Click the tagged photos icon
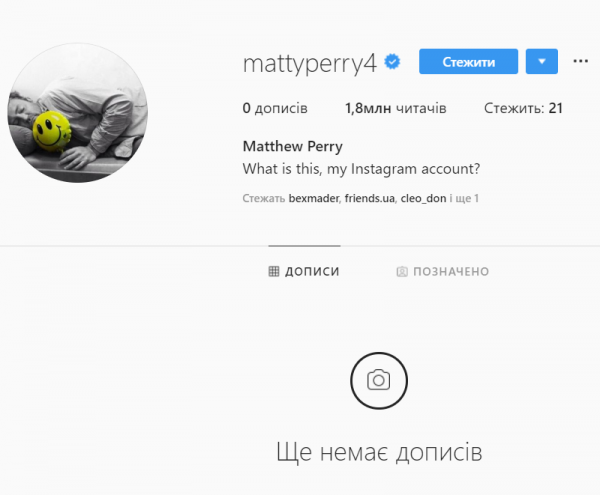The height and width of the screenshot is (495, 600). point(402,272)
